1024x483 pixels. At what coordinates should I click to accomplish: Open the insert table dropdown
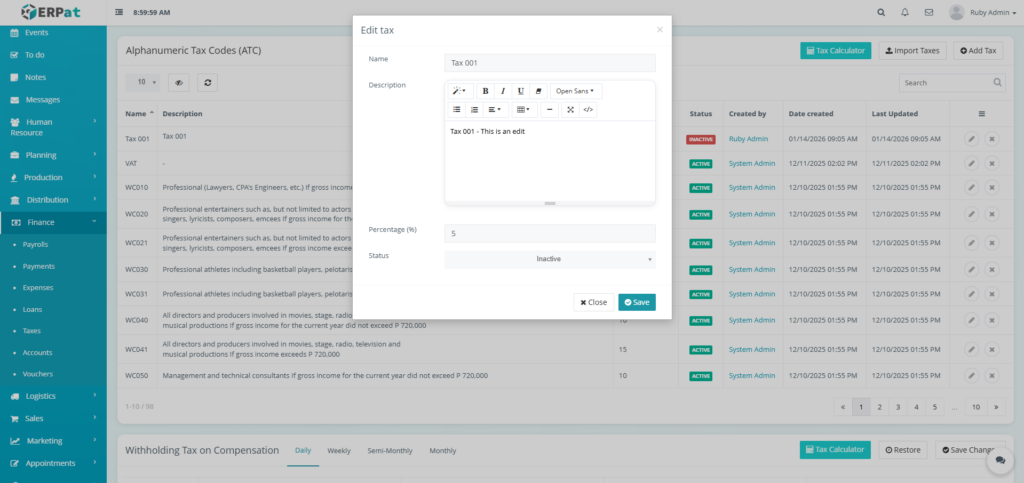pyautogui.click(x=524, y=110)
